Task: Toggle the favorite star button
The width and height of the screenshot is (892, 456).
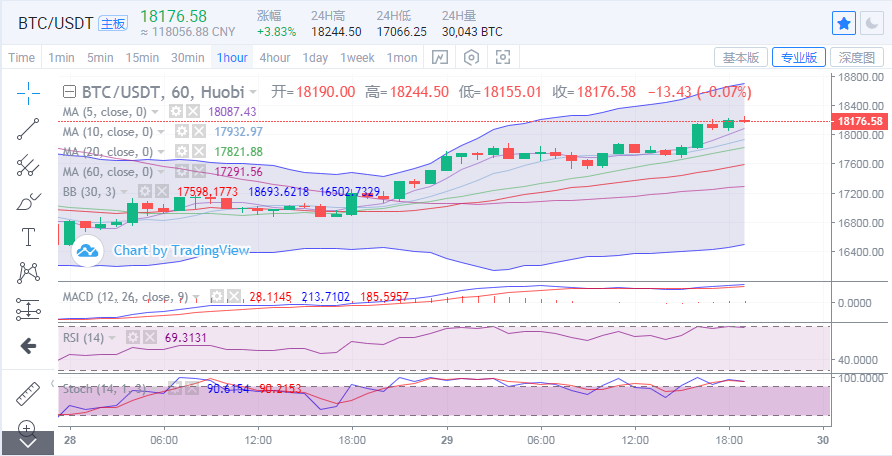Action: (x=844, y=22)
